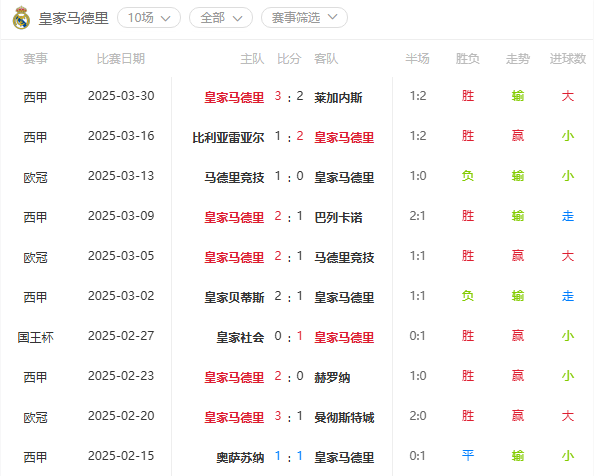Click 奥萨苏纳 home team name
Image resolution: width=594 pixels, height=476 pixels.
tap(240, 457)
